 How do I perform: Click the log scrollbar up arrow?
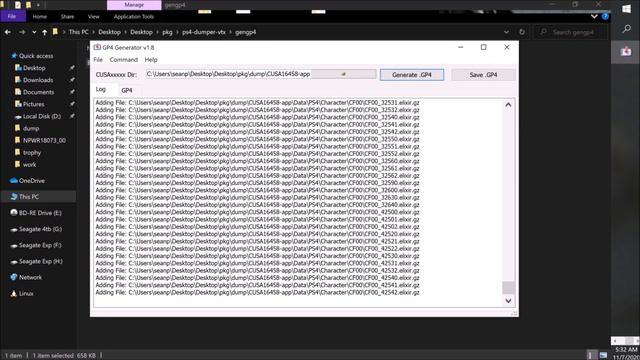coord(508,105)
